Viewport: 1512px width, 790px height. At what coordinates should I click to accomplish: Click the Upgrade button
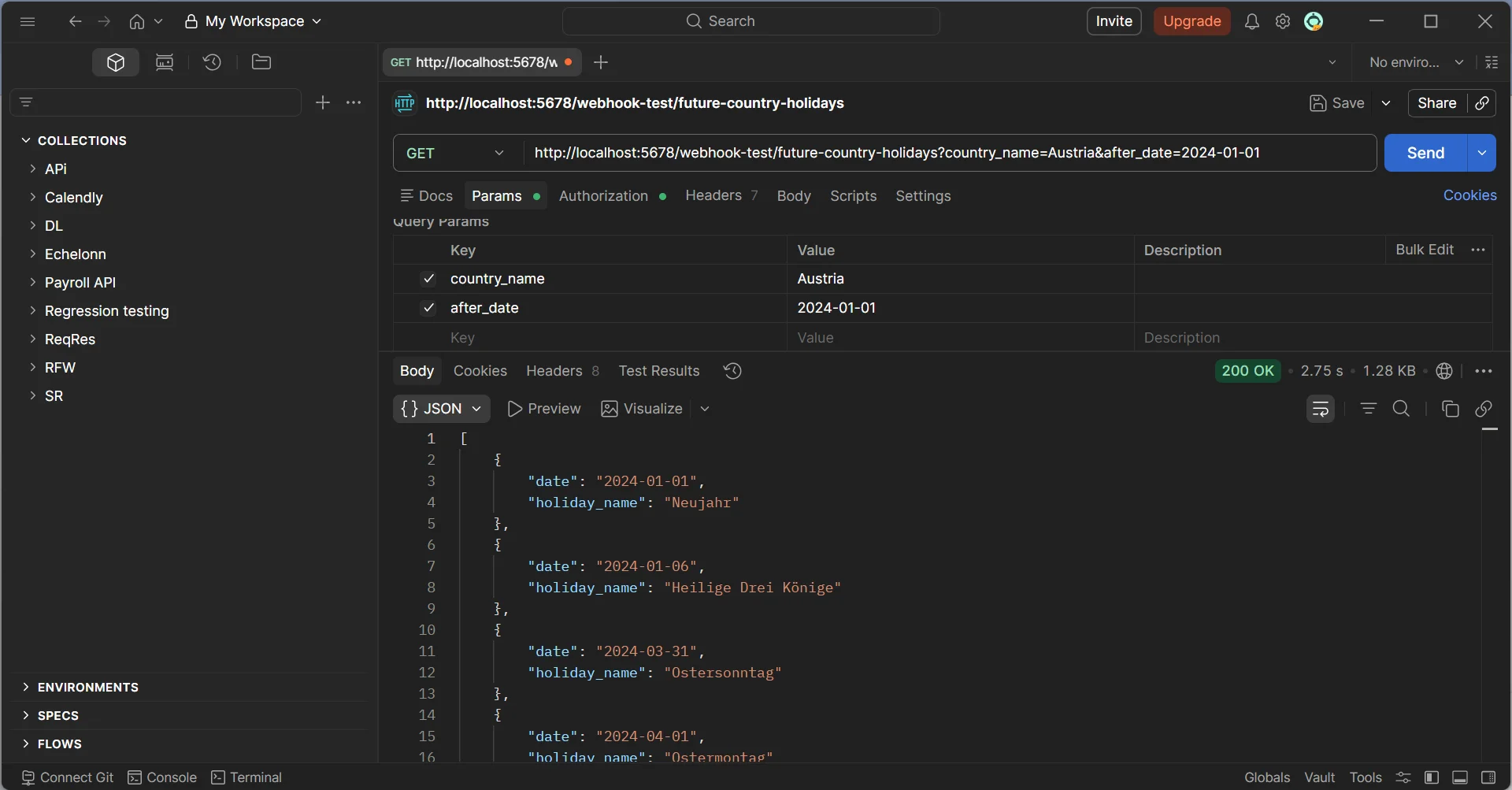click(1191, 21)
